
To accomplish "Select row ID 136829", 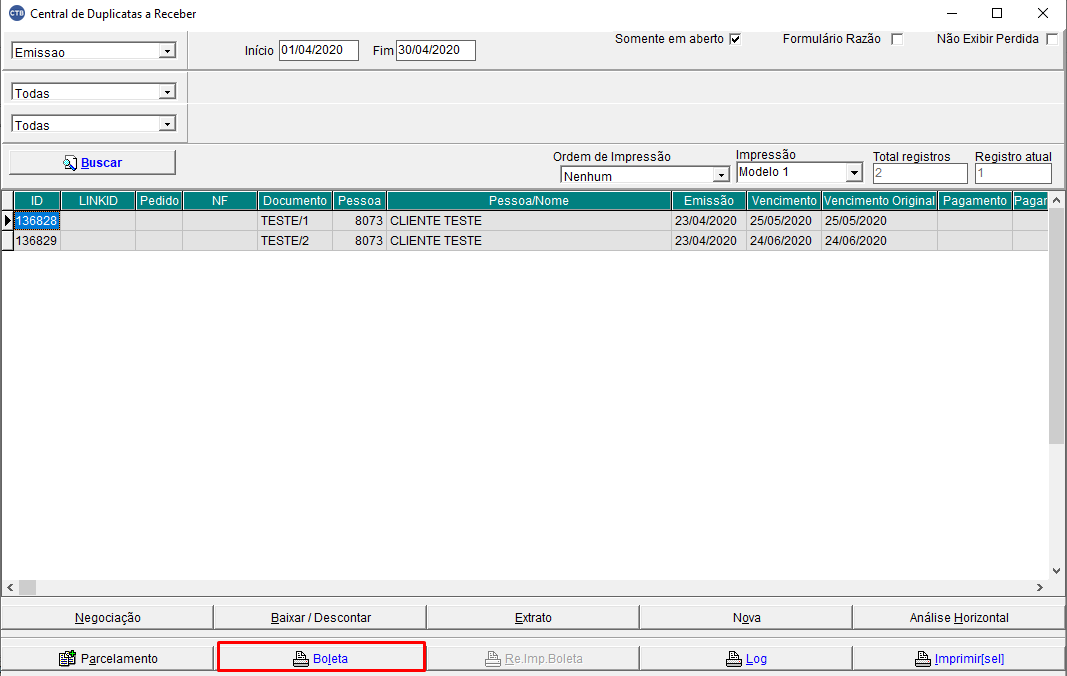I will (x=37, y=240).
